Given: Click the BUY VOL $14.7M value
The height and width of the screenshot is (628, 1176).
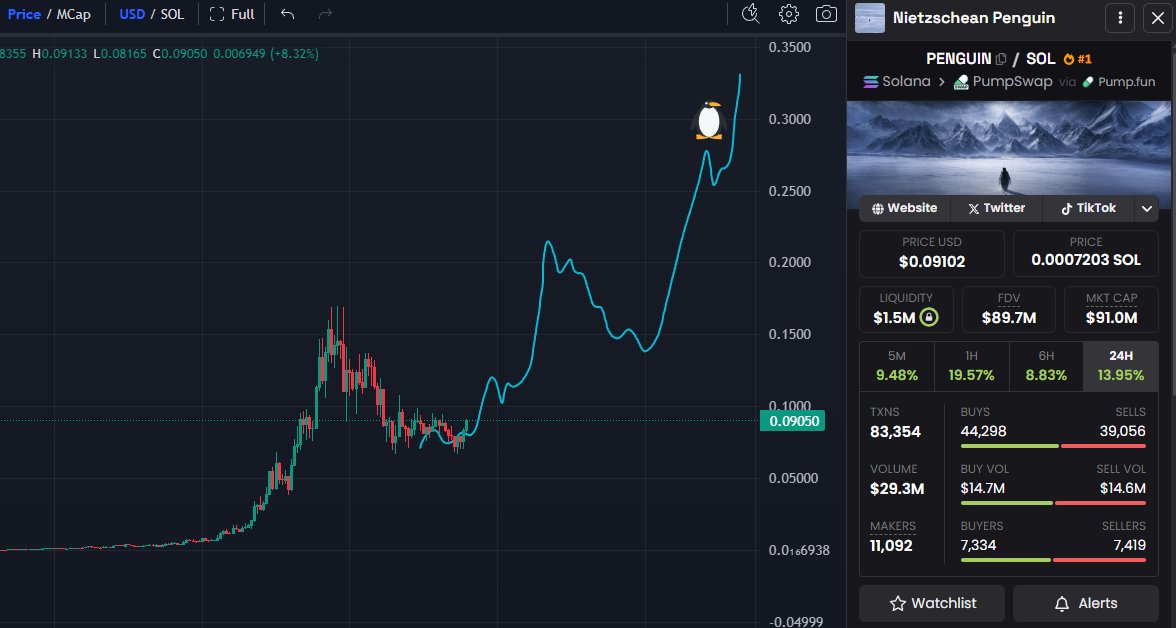Looking at the screenshot, I should click(x=982, y=488).
